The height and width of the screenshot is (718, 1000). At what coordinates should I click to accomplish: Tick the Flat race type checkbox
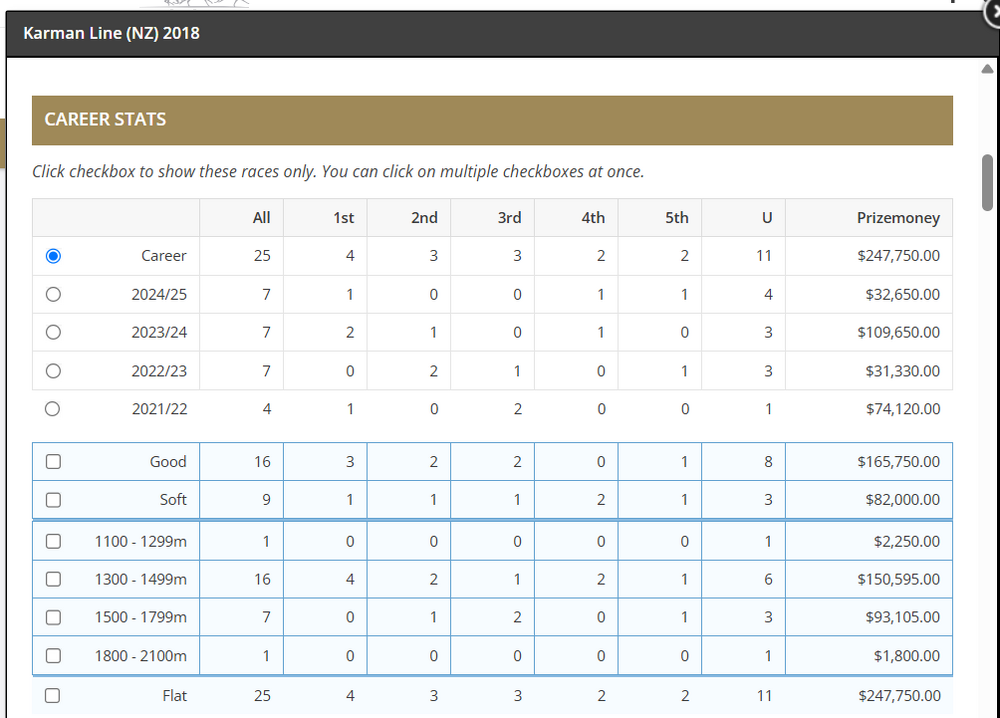[x=54, y=696]
